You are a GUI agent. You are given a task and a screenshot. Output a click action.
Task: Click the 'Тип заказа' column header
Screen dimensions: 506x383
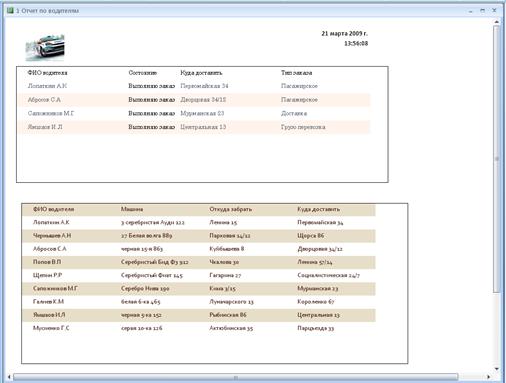click(x=296, y=73)
